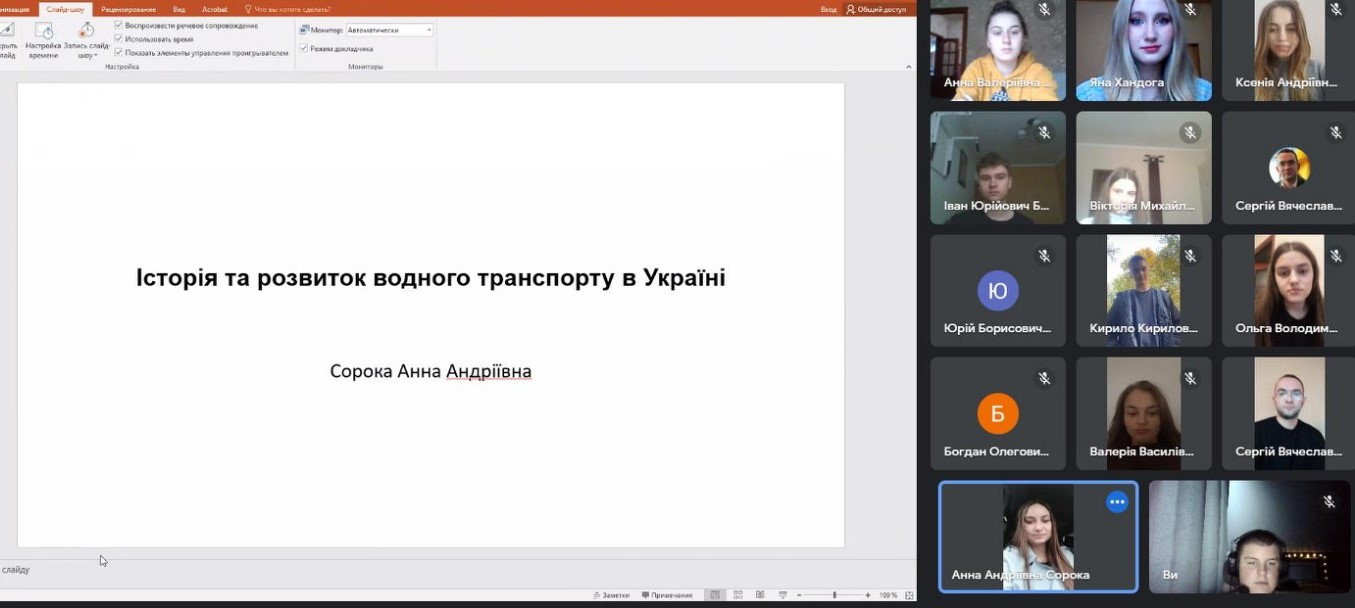The width and height of the screenshot is (1355, 608).
Task: Open the Рецензирование ribbon tab
Action: (128, 9)
